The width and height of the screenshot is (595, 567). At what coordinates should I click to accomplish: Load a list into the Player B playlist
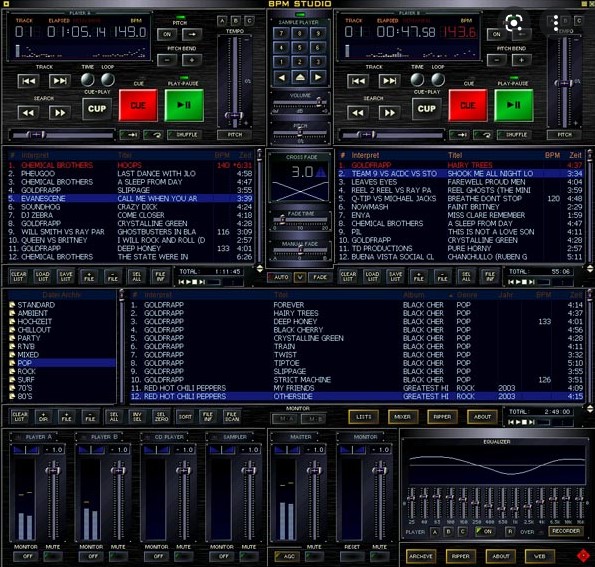pos(372,276)
